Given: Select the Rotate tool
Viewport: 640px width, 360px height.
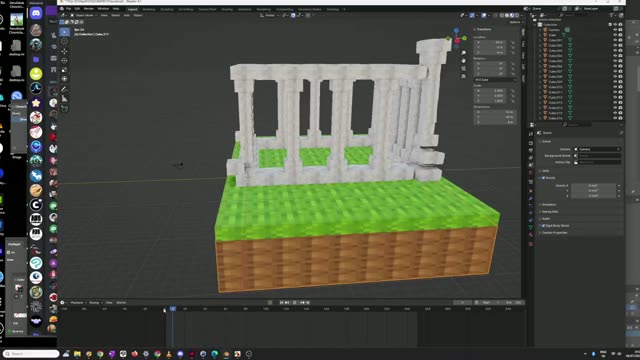Looking at the screenshot, I should point(64,60).
